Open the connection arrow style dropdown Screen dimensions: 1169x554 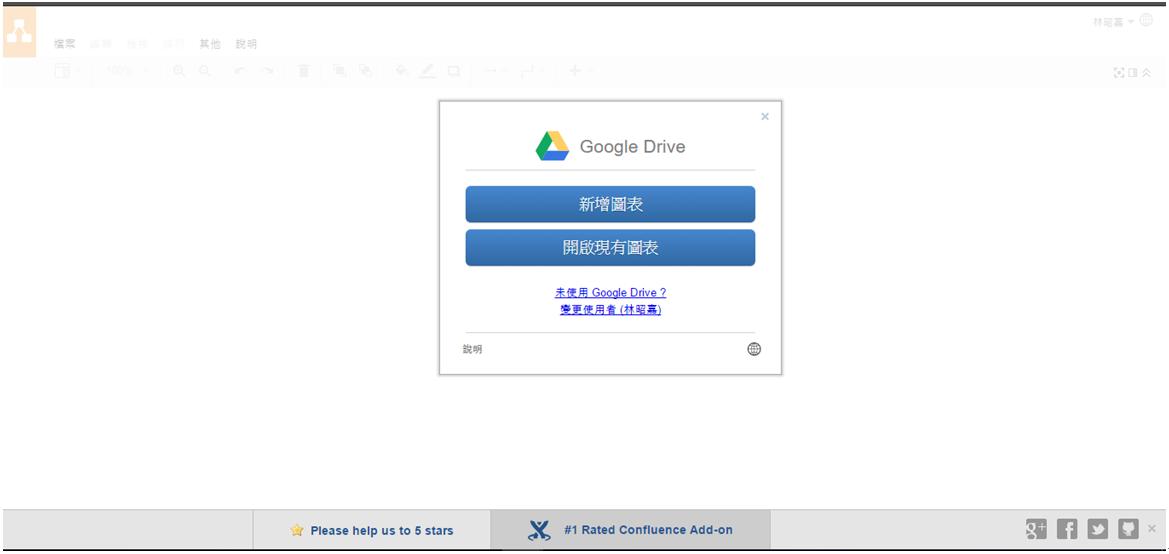point(495,71)
